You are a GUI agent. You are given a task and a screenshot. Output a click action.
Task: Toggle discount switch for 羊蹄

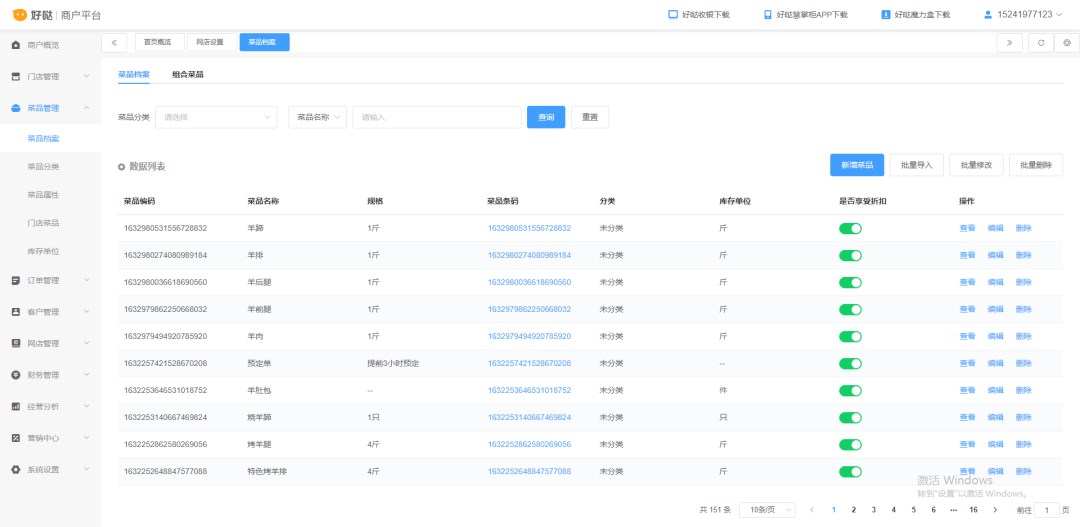[850, 229]
